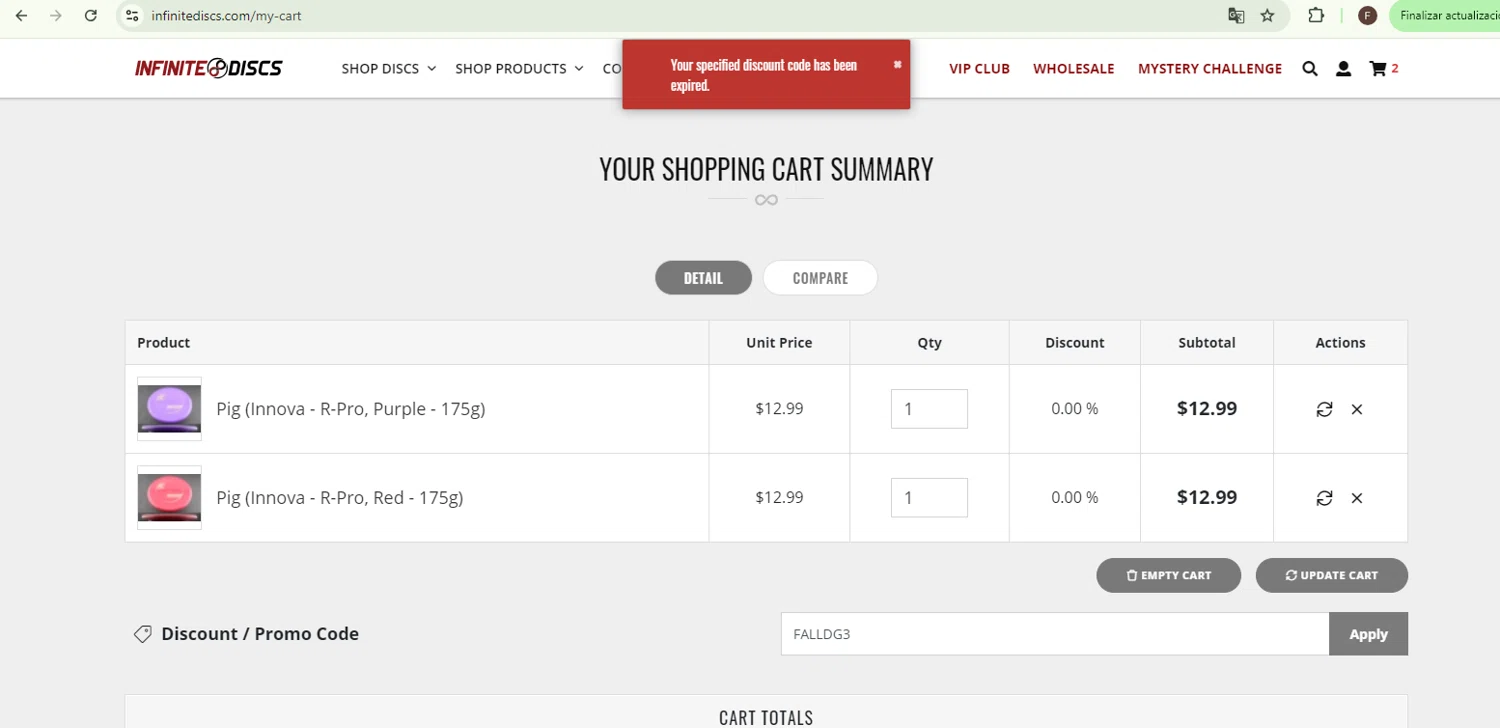Open the browser extensions puzzle icon
The width and height of the screenshot is (1500, 728).
click(x=1316, y=16)
